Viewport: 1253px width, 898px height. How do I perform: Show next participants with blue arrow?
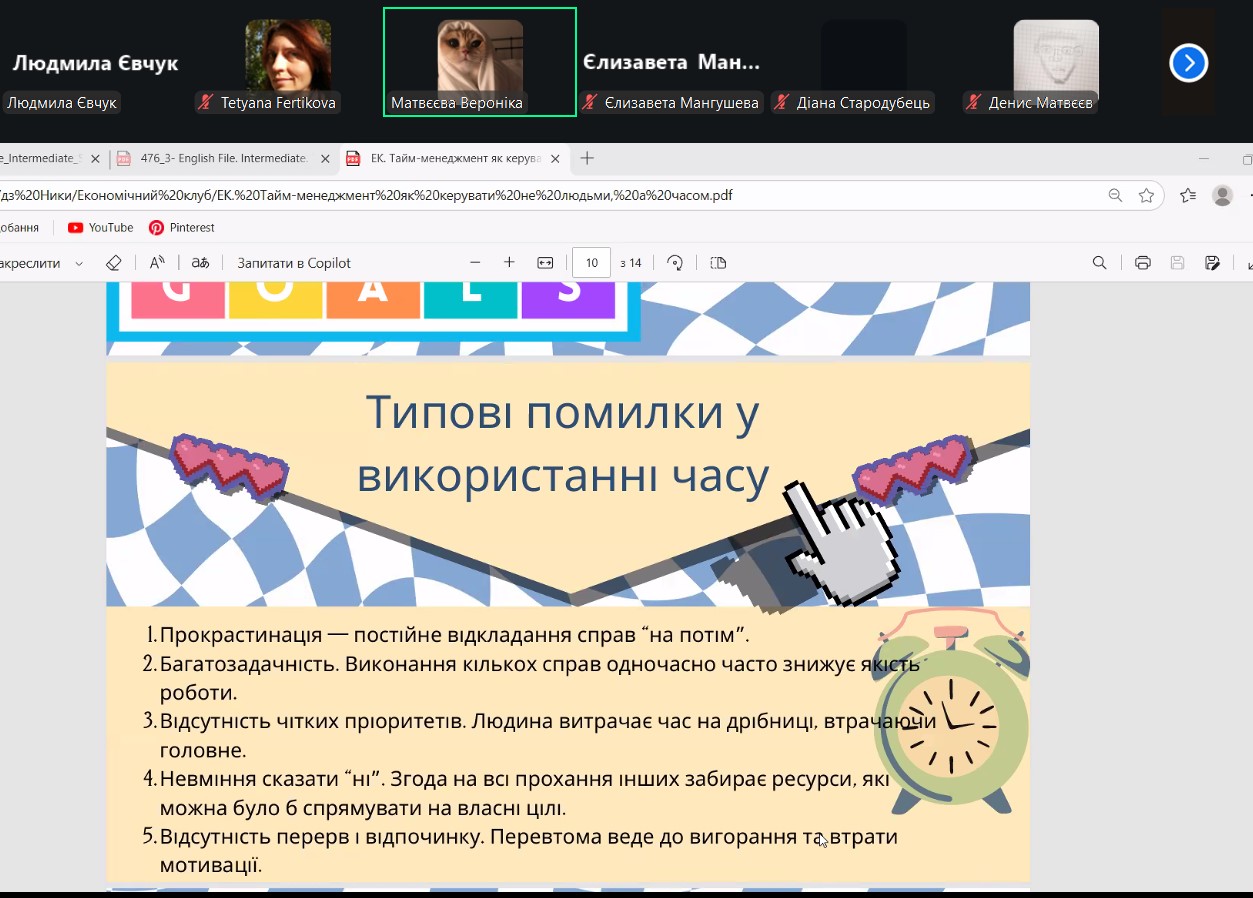tap(1188, 64)
